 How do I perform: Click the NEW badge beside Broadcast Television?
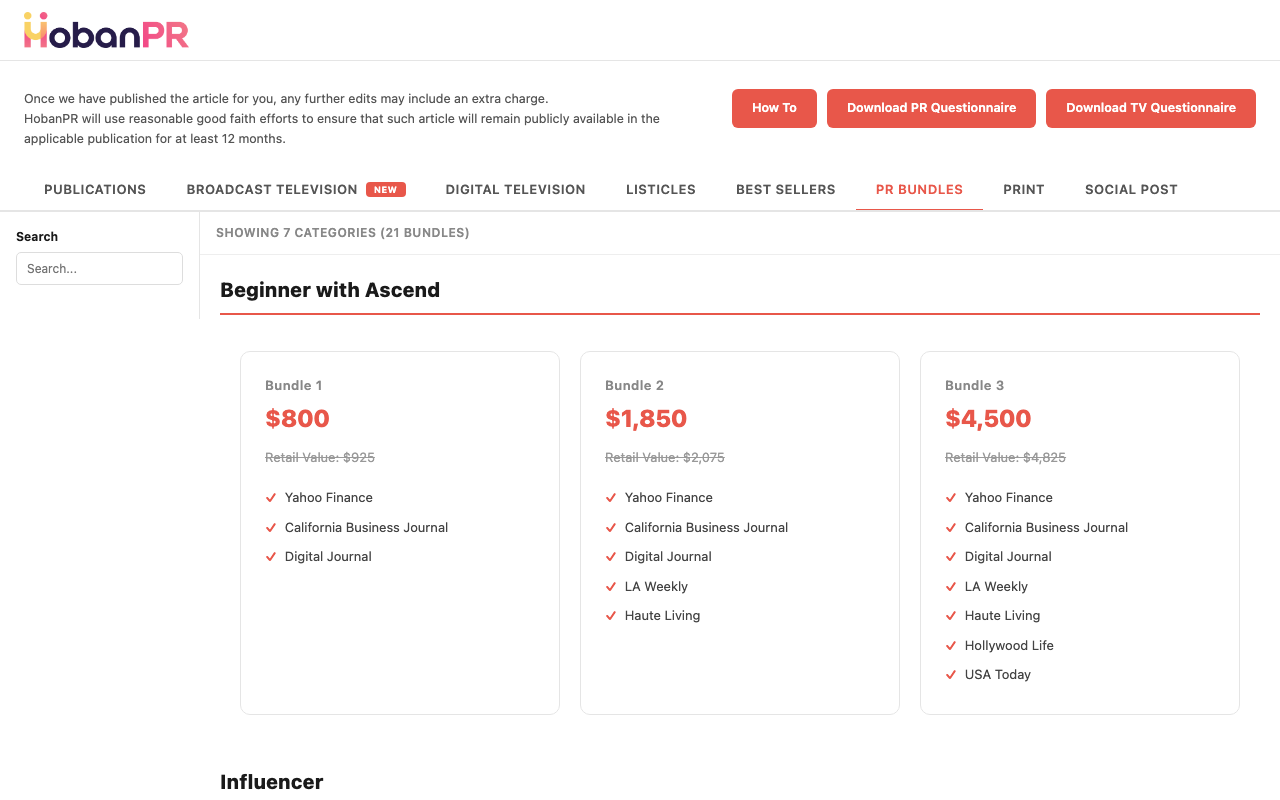coord(386,189)
